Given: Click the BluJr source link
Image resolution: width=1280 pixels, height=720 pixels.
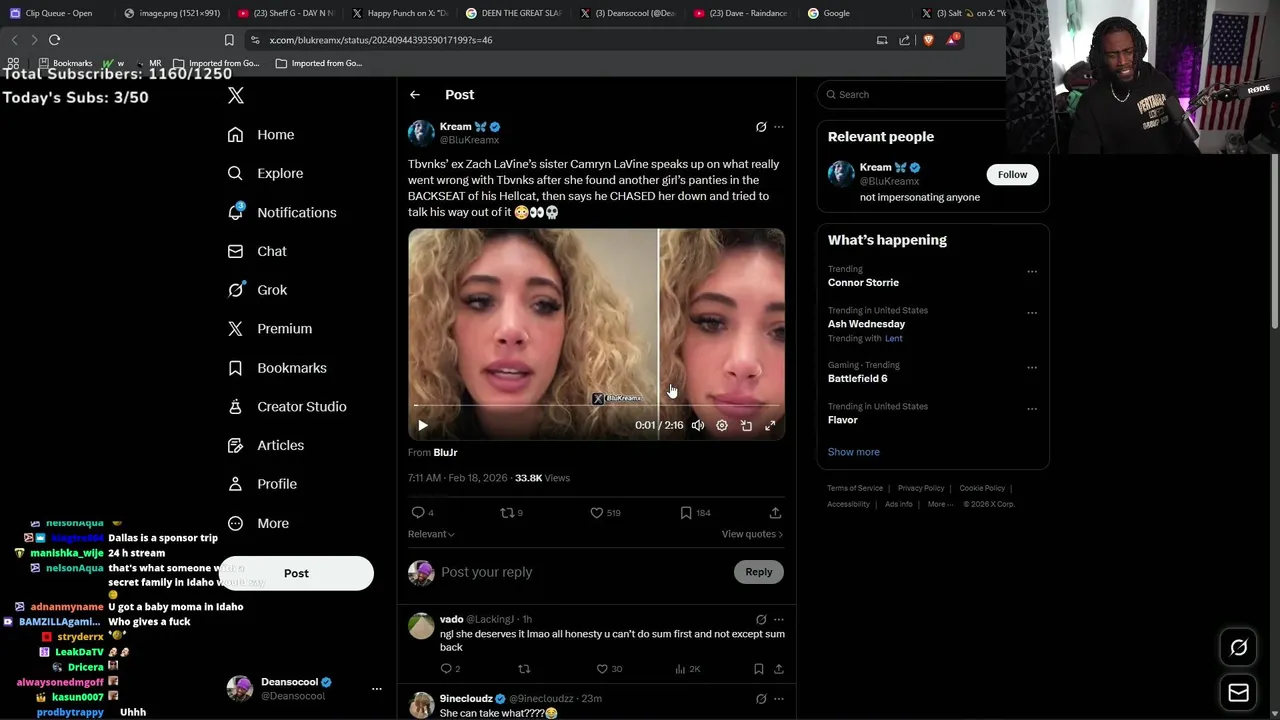Looking at the screenshot, I should pos(445,453).
